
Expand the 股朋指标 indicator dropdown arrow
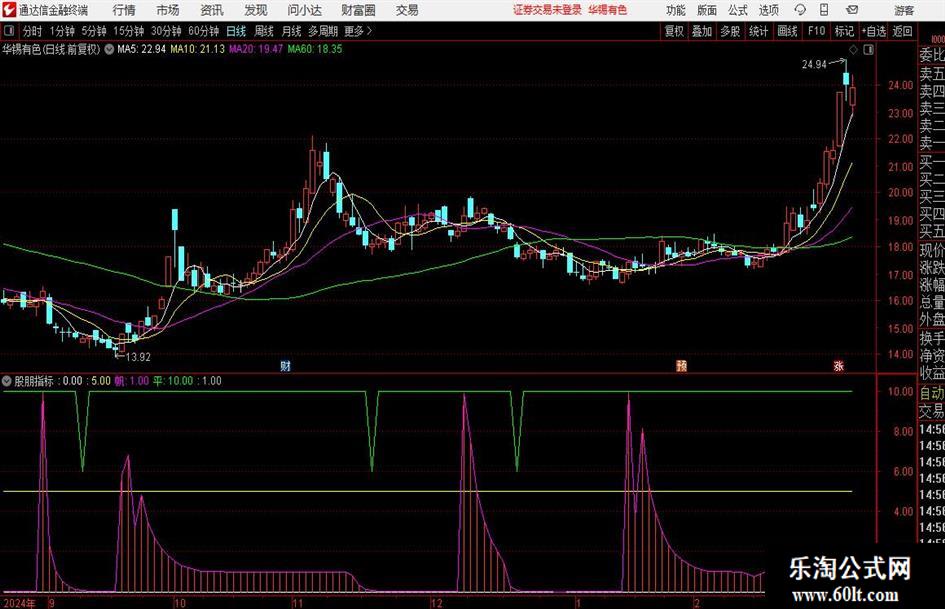tap(7, 381)
